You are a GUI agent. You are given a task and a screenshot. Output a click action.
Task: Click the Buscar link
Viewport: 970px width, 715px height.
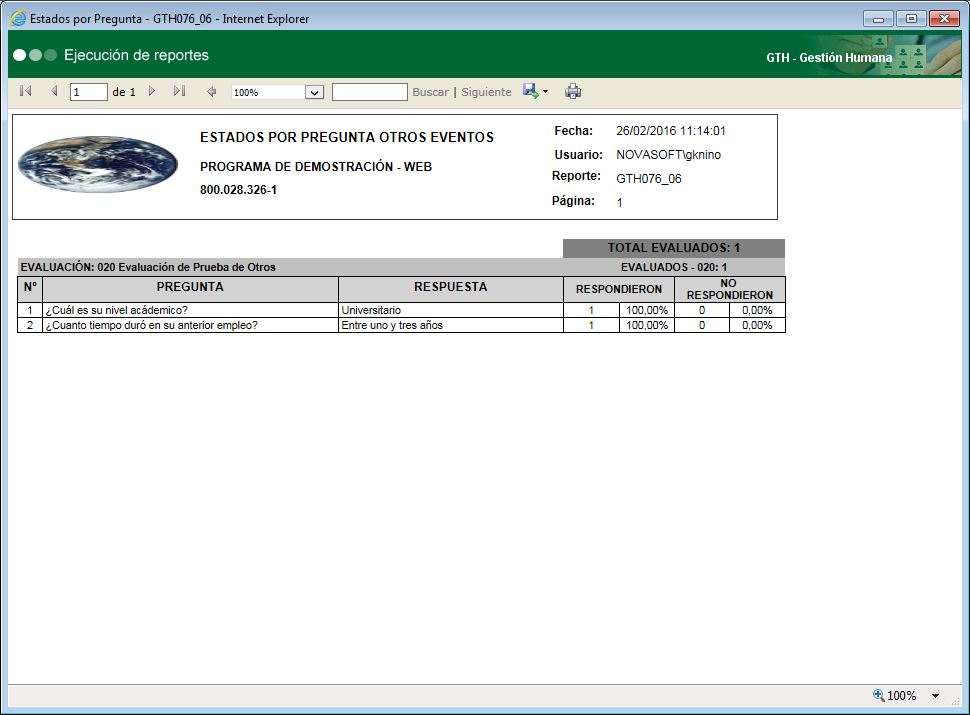coord(430,92)
